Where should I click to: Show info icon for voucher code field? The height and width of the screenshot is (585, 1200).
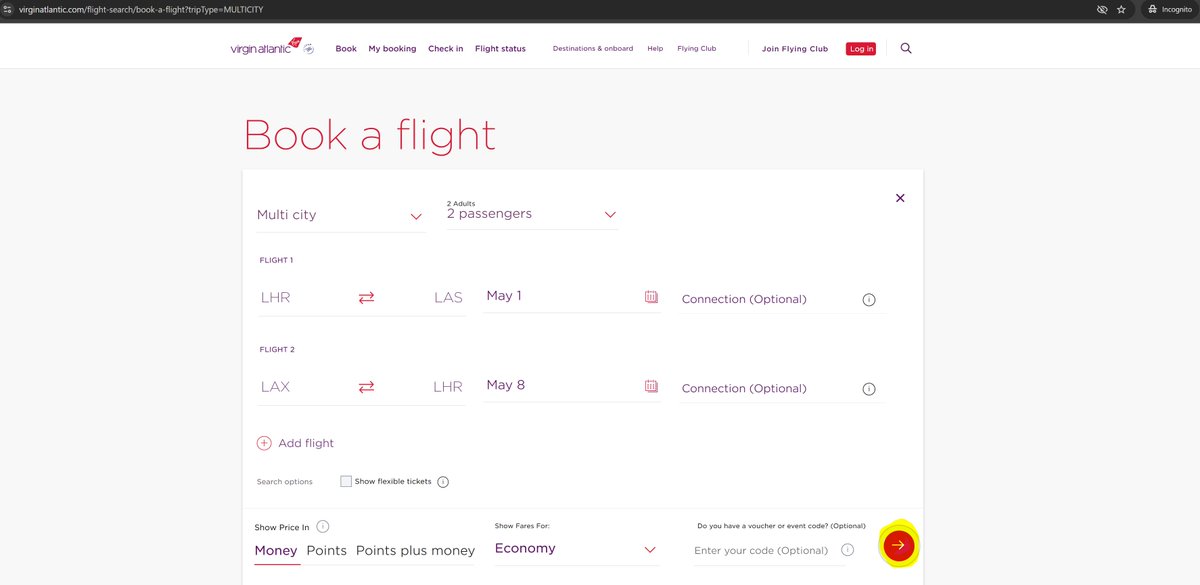pos(847,550)
